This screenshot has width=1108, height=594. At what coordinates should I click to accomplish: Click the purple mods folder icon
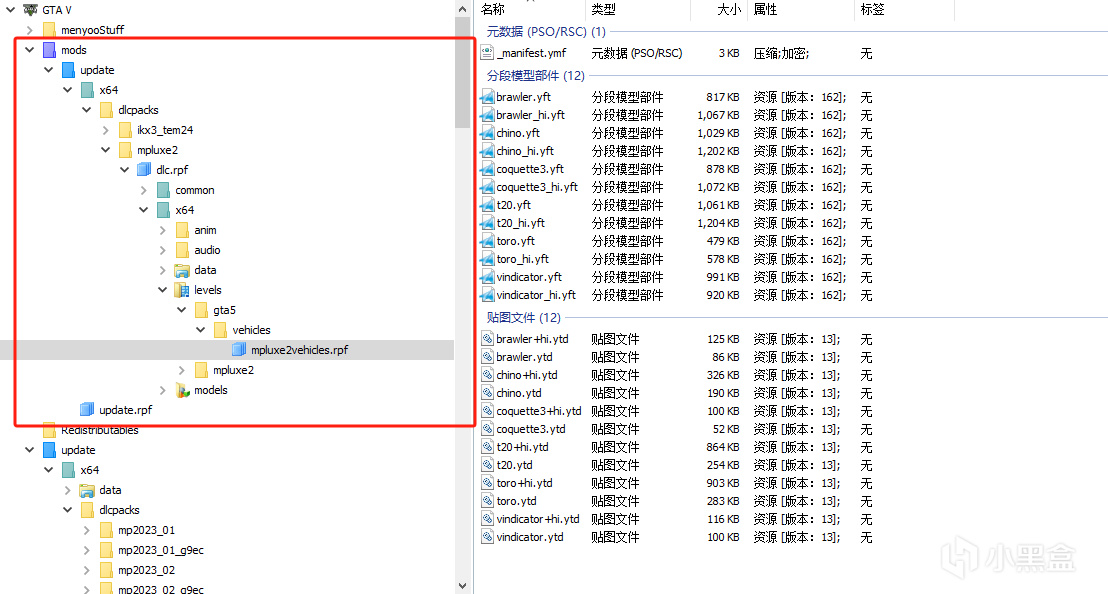coord(49,49)
